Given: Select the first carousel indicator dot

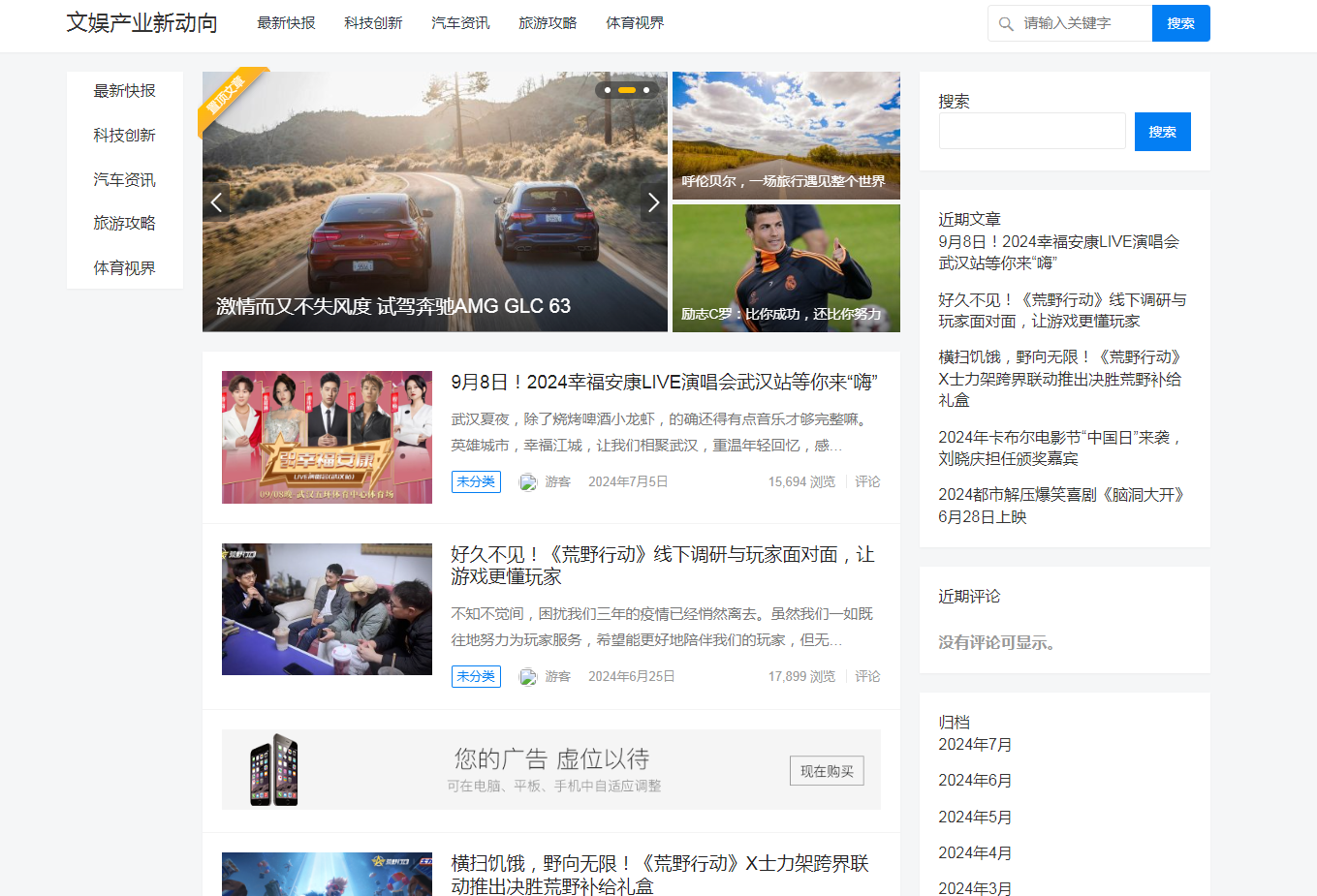Looking at the screenshot, I should (608, 90).
